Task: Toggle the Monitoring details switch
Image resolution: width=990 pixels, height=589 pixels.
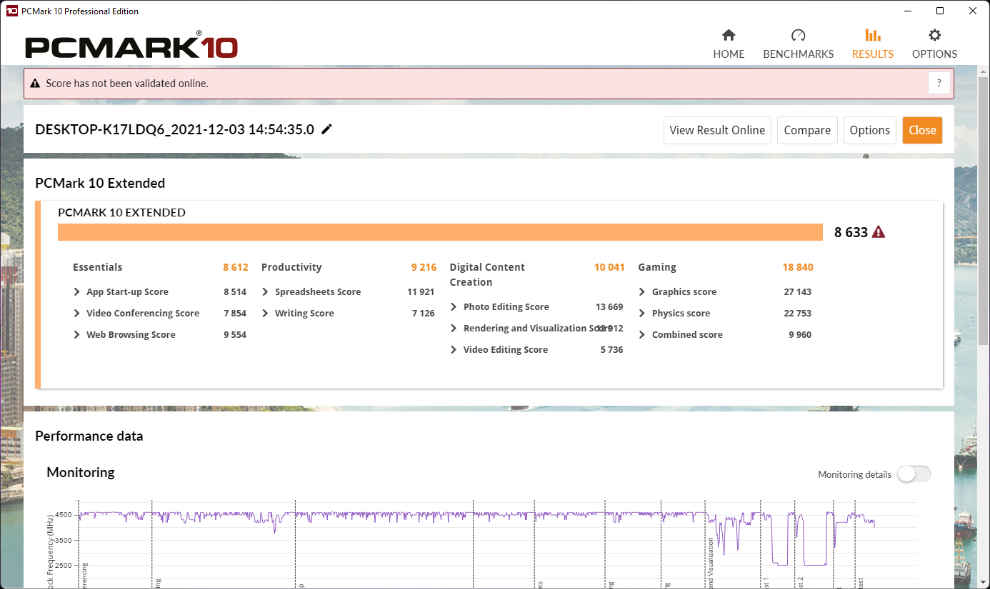Action: pos(914,474)
